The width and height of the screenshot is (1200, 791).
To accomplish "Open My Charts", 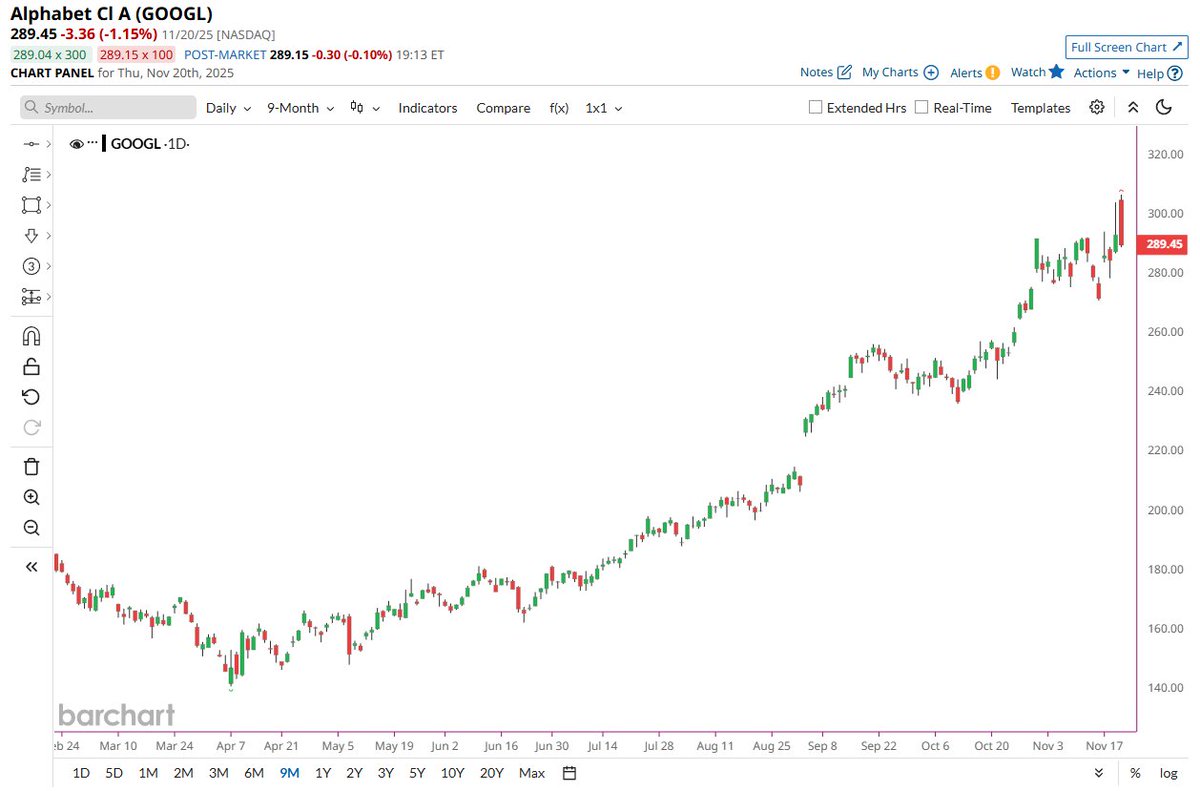I will (x=900, y=72).
